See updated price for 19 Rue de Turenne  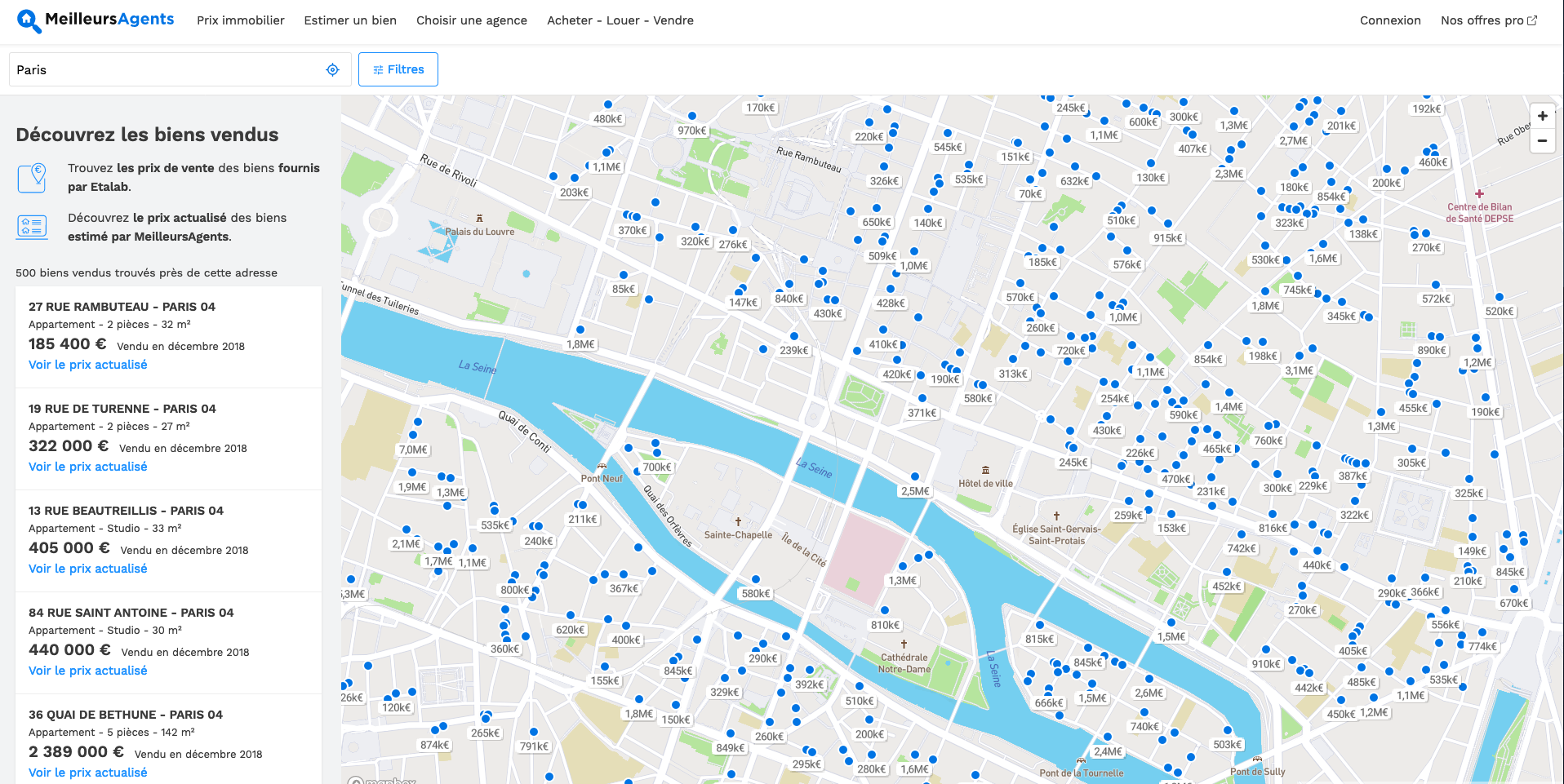pyautogui.click(x=88, y=467)
